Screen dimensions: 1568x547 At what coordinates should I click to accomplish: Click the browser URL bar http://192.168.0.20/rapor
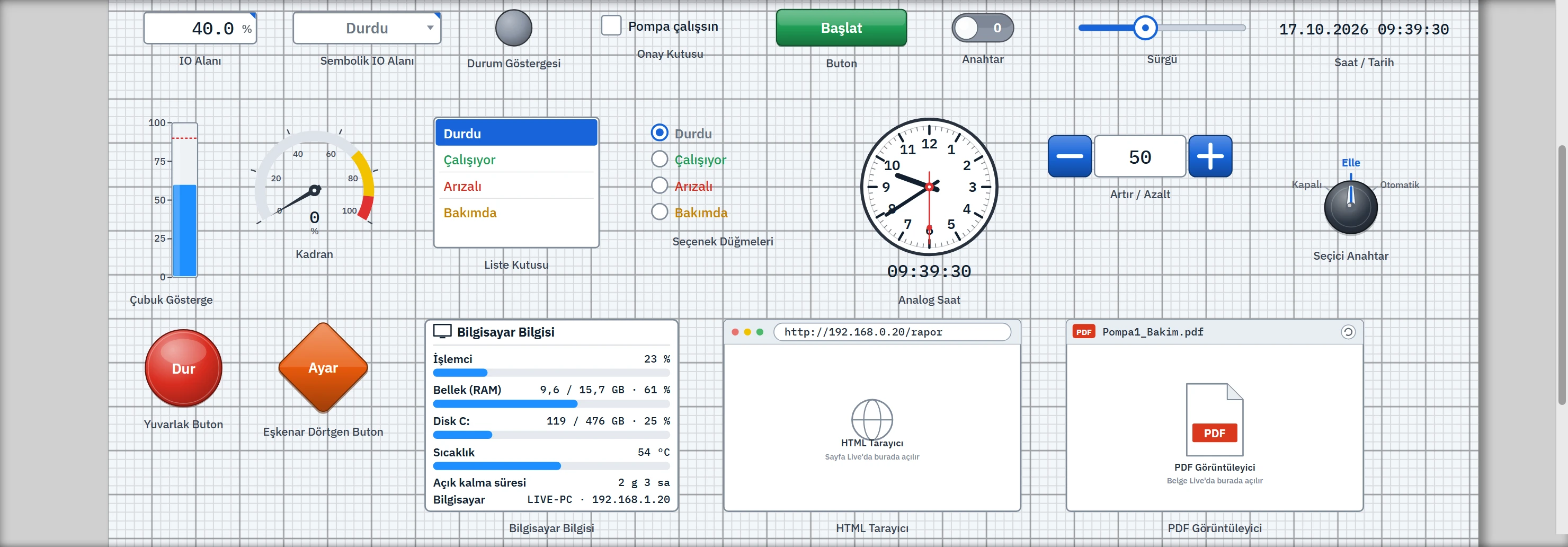[892, 332]
